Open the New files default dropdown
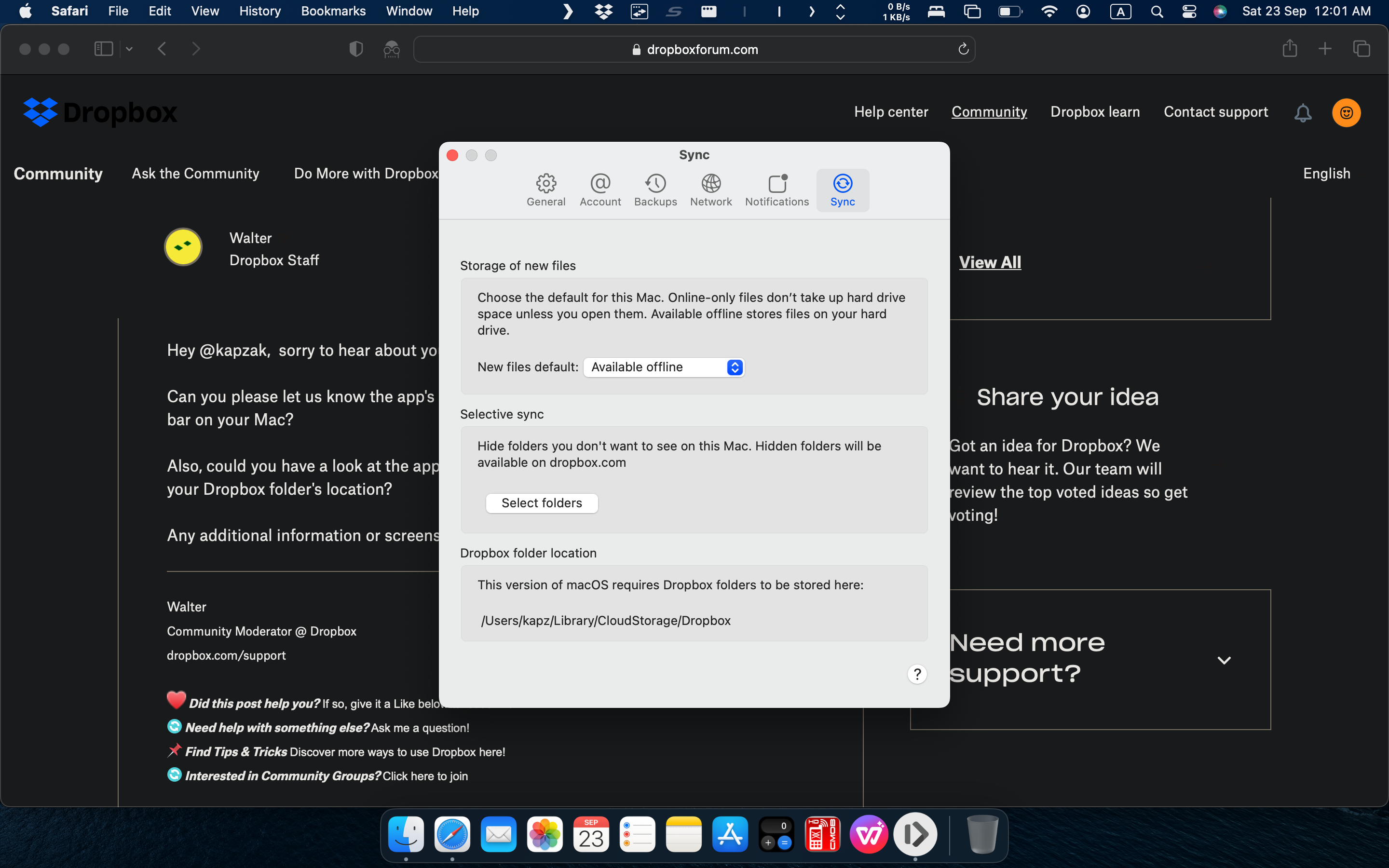The height and width of the screenshot is (868, 1389). pyautogui.click(x=664, y=367)
